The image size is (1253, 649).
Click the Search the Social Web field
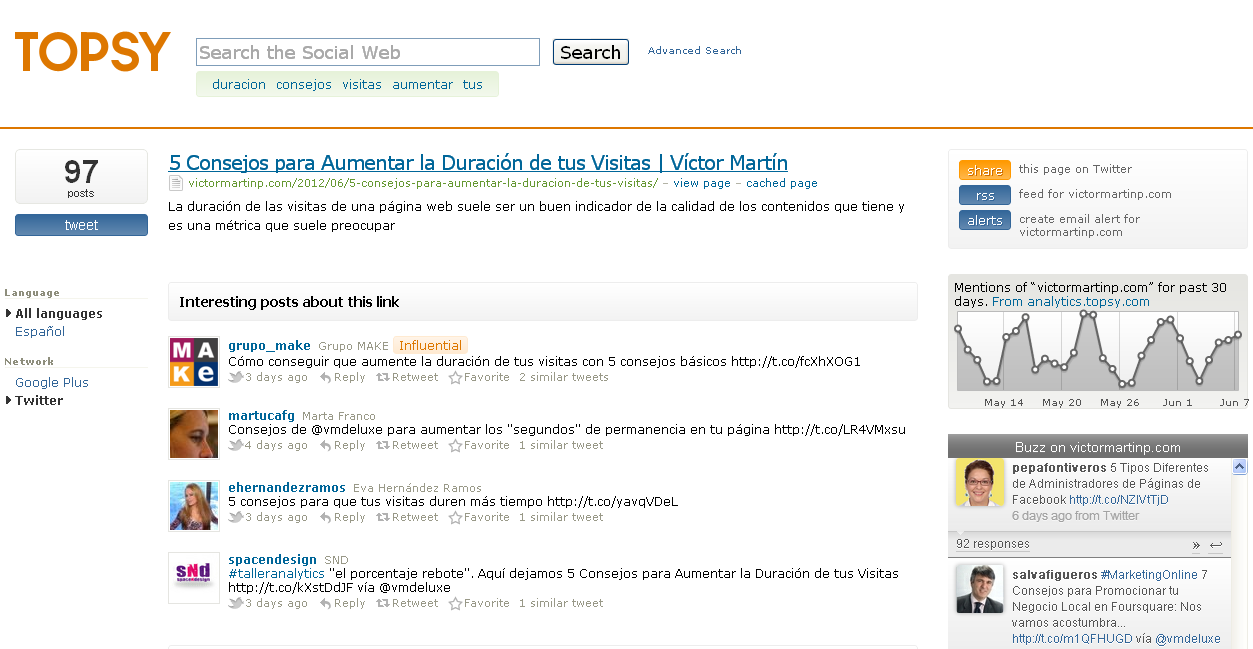coord(368,52)
